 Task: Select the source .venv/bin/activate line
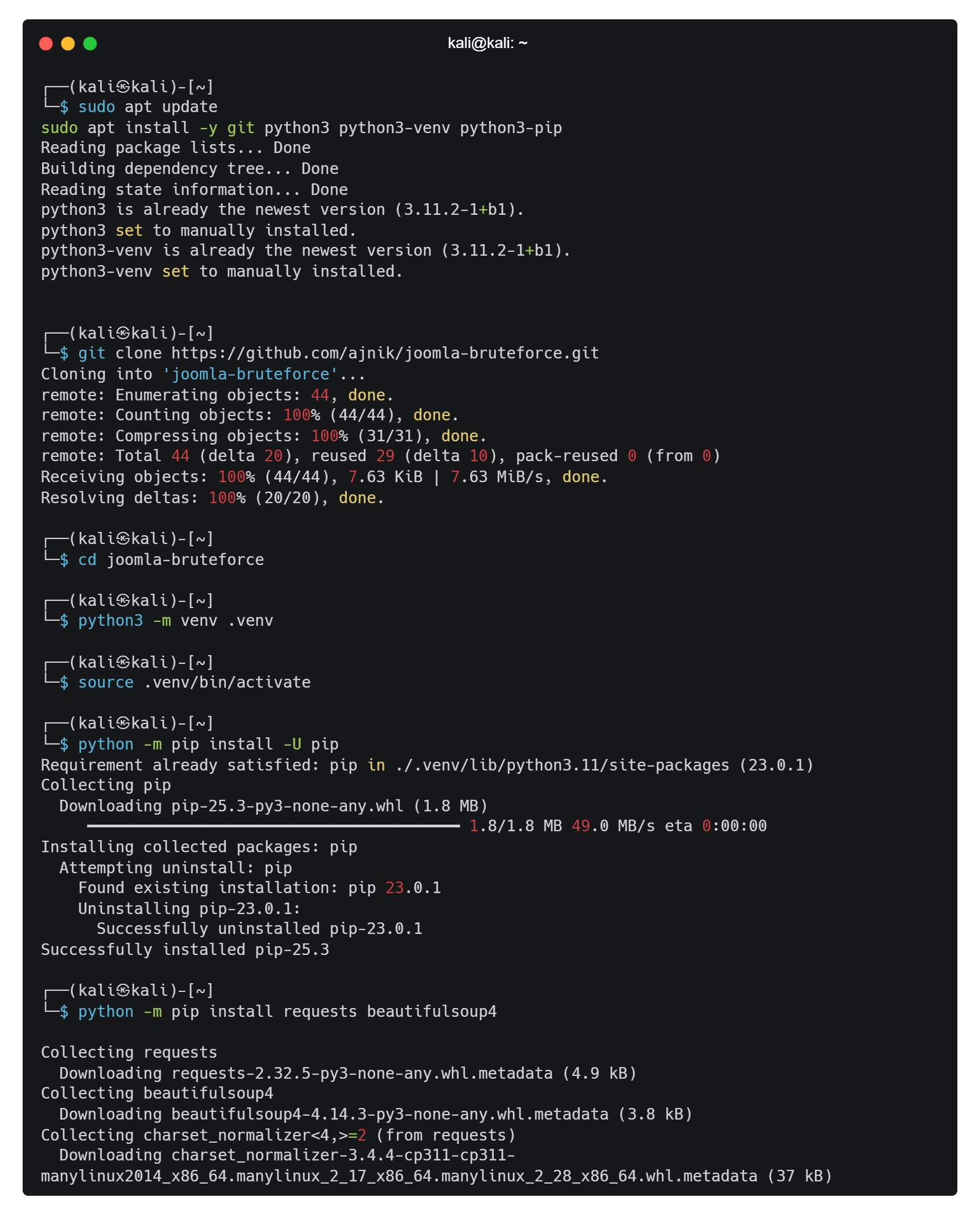195,682
